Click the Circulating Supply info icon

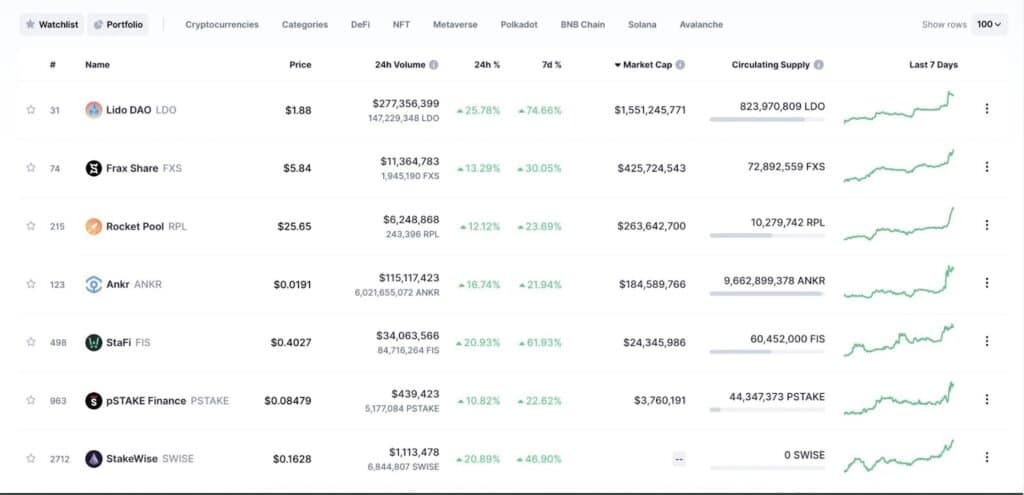818,65
